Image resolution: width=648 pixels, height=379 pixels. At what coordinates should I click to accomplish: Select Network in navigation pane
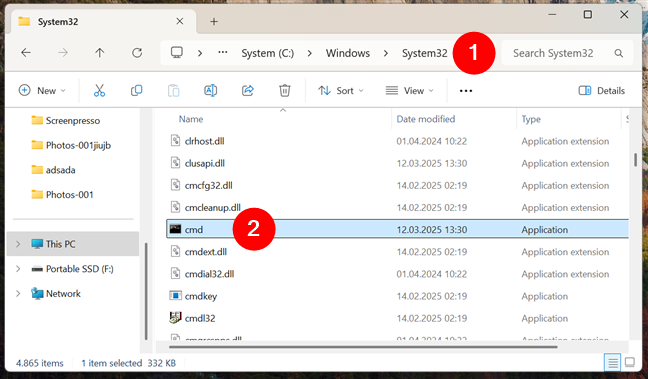pyautogui.click(x=56, y=293)
